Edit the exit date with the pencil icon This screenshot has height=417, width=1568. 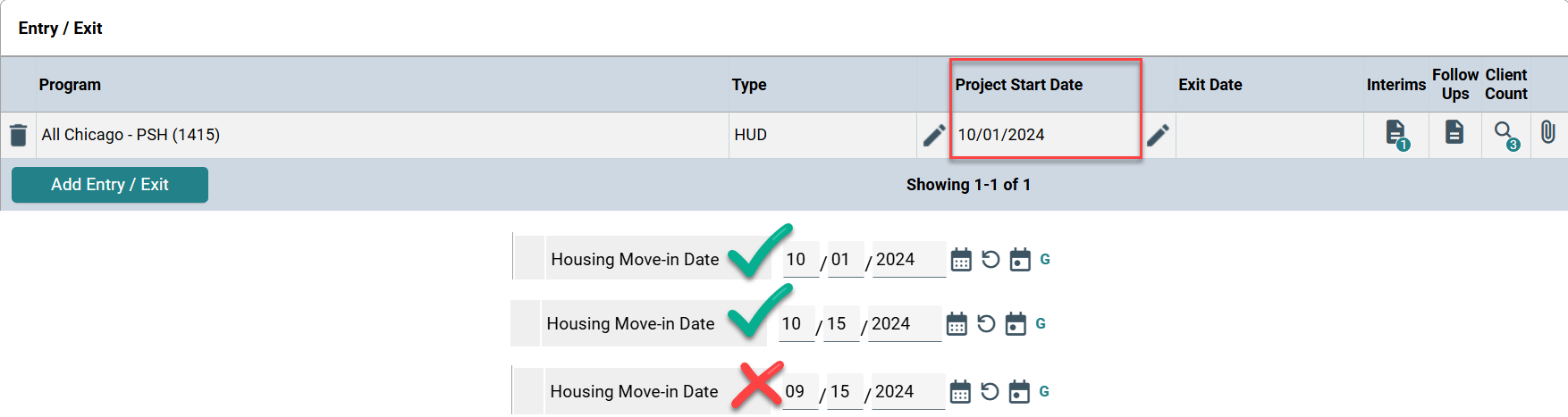[x=1158, y=135]
